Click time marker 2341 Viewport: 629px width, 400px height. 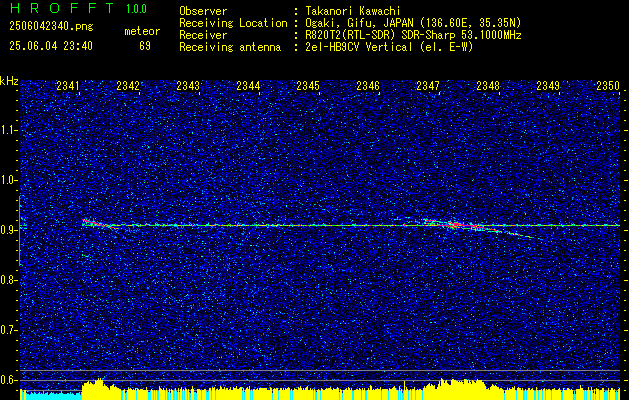[68, 85]
